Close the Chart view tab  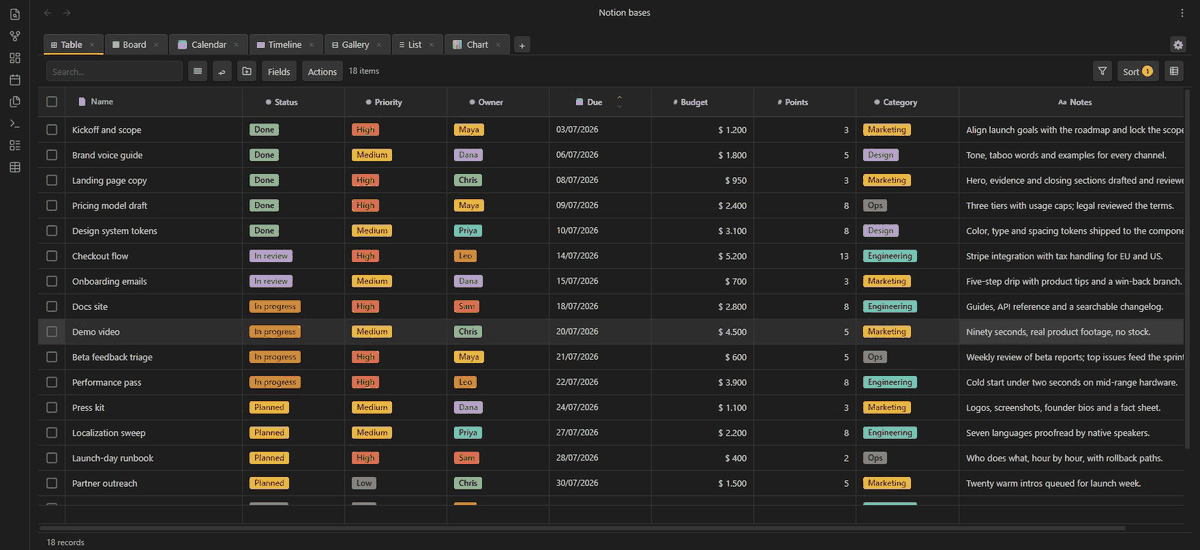(x=498, y=45)
